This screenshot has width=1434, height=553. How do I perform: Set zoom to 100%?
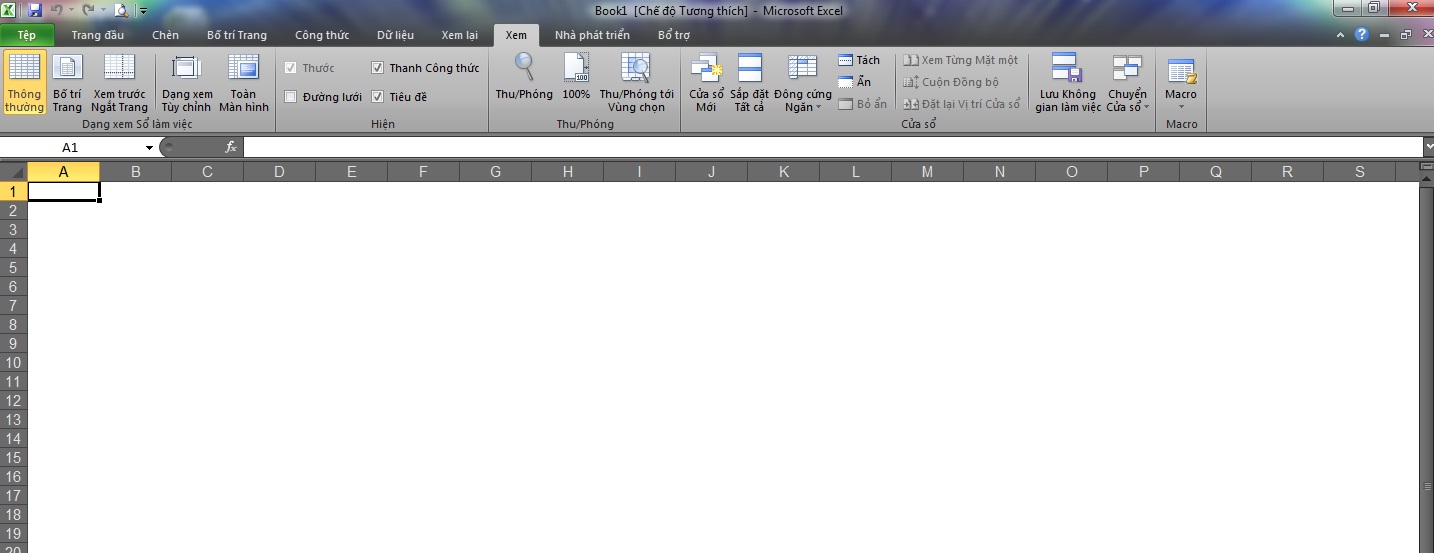coord(576,77)
